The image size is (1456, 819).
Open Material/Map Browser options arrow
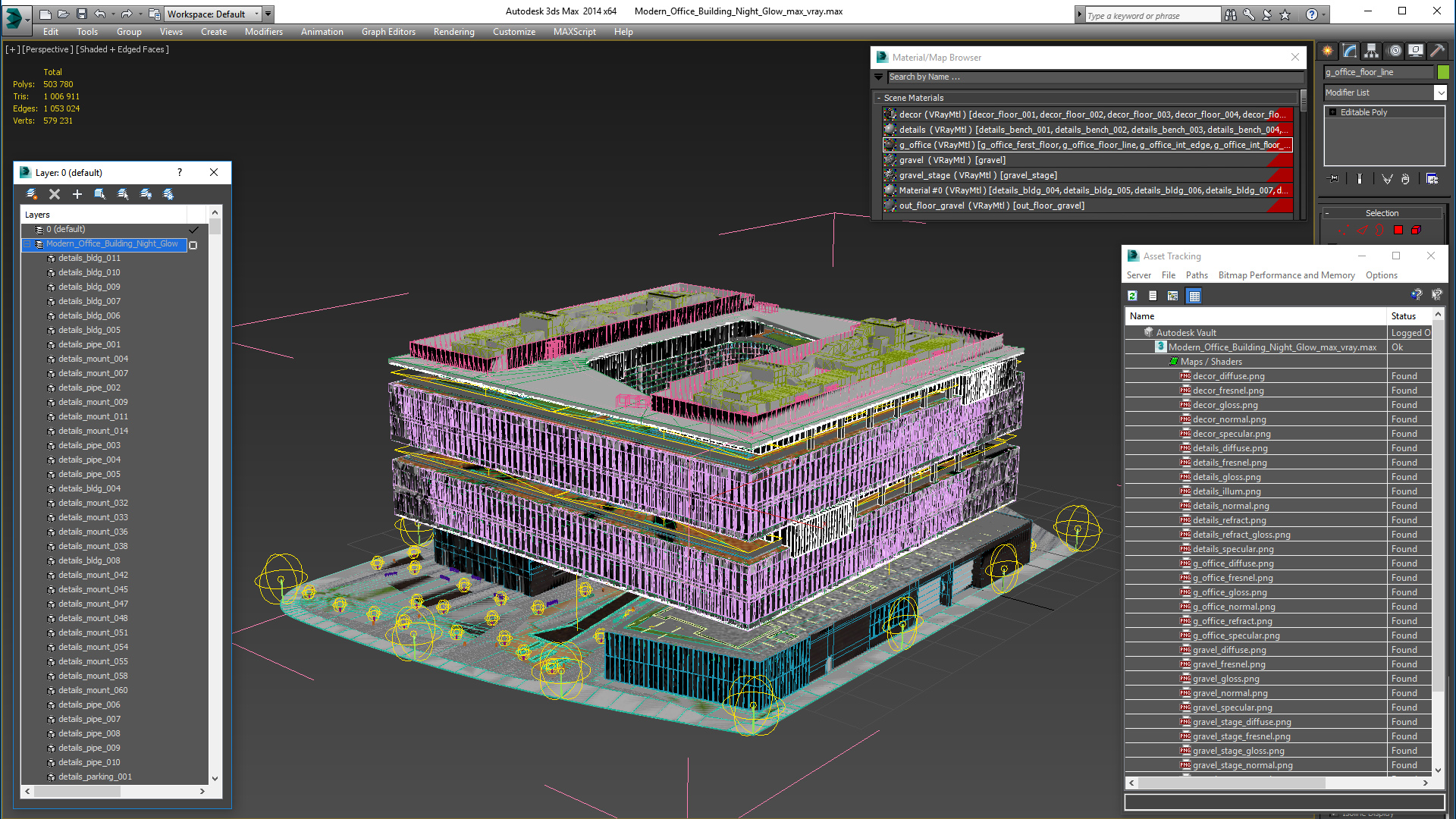point(879,77)
